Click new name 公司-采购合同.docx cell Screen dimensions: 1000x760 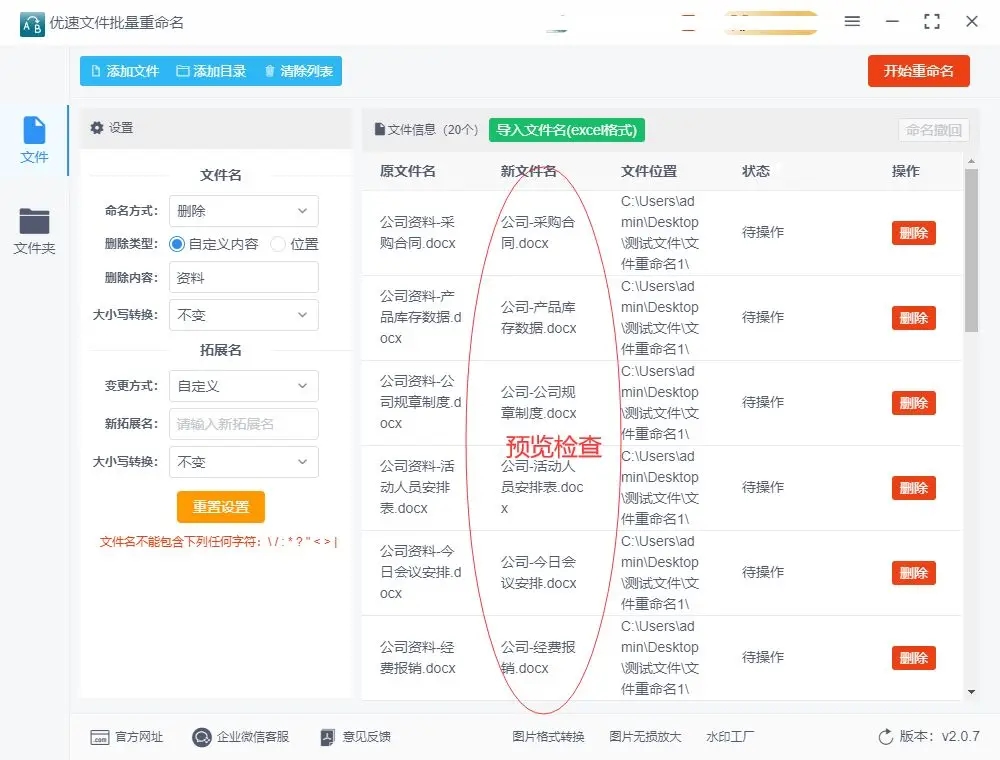[538, 233]
